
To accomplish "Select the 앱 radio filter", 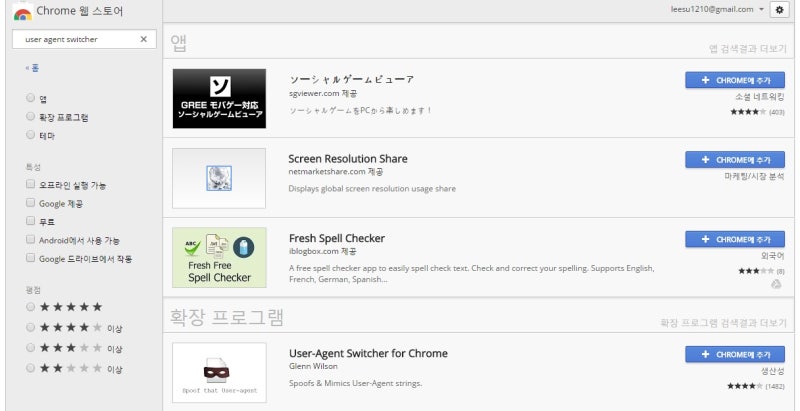I will click(31, 98).
